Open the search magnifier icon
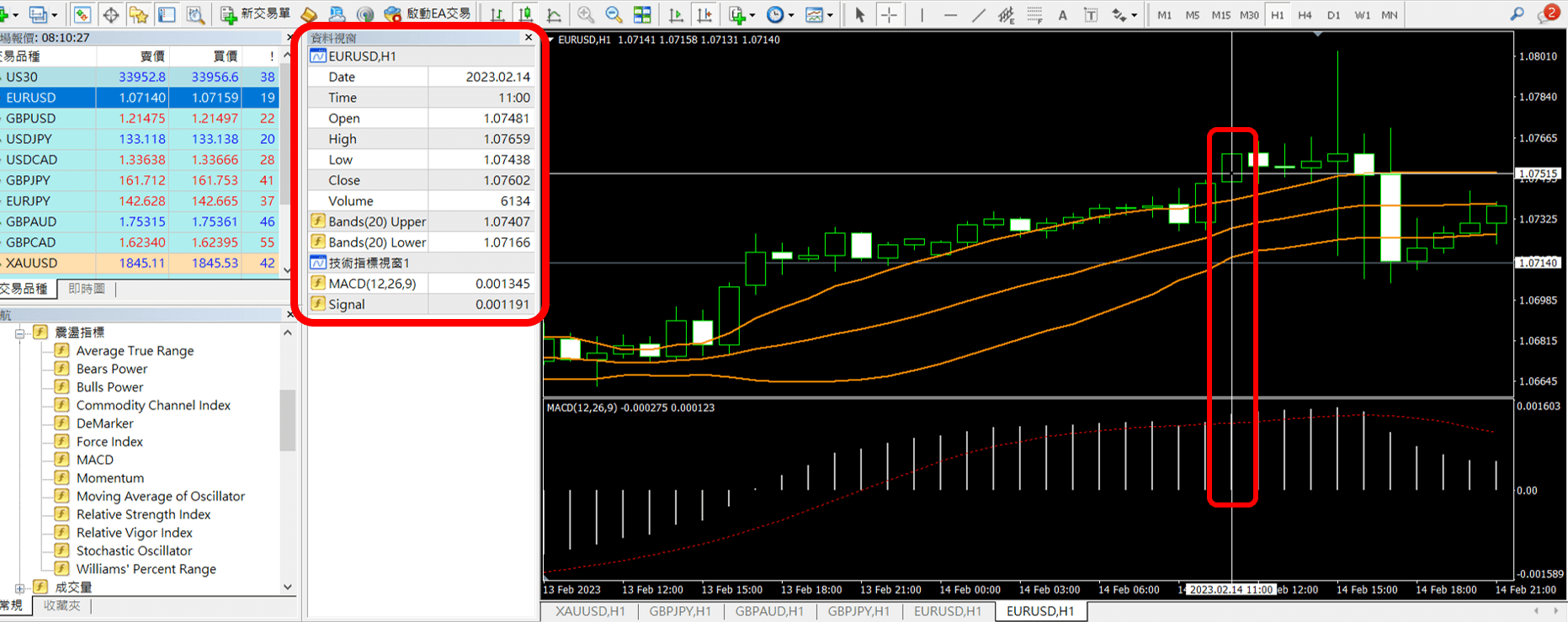Viewport: 1568px width, 622px height. pos(1517,14)
